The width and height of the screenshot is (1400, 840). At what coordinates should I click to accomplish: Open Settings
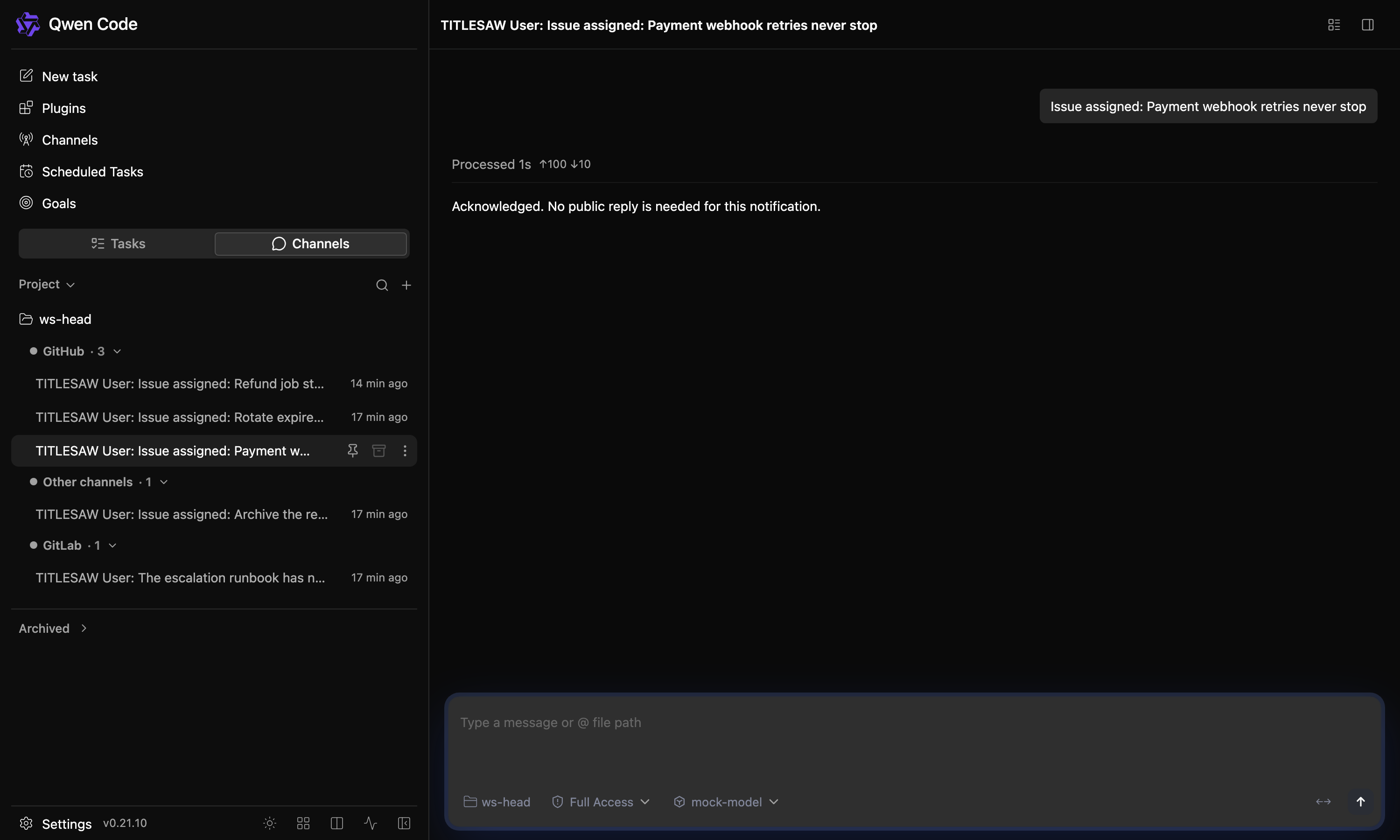click(56, 824)
